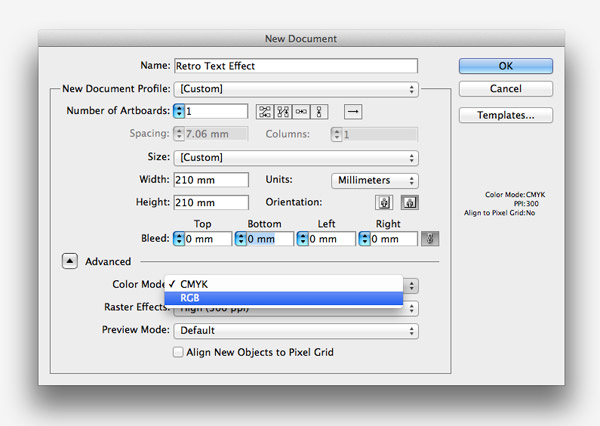Select Grid by Row artboard layout icon

[265, 112]
